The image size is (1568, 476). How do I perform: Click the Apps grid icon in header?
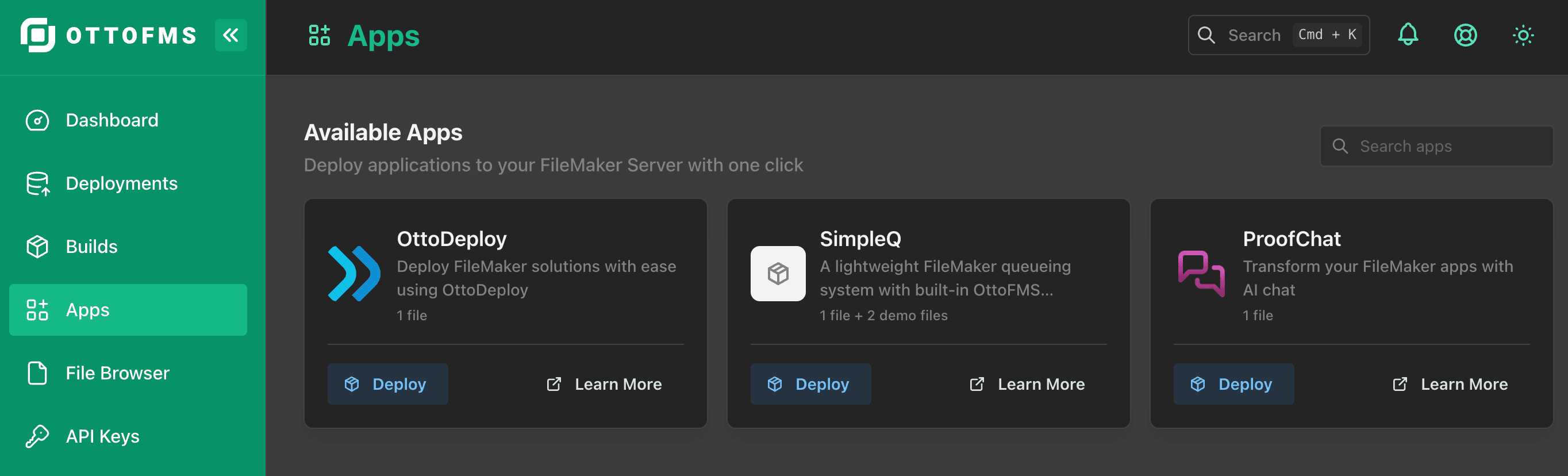pos(320,35)
